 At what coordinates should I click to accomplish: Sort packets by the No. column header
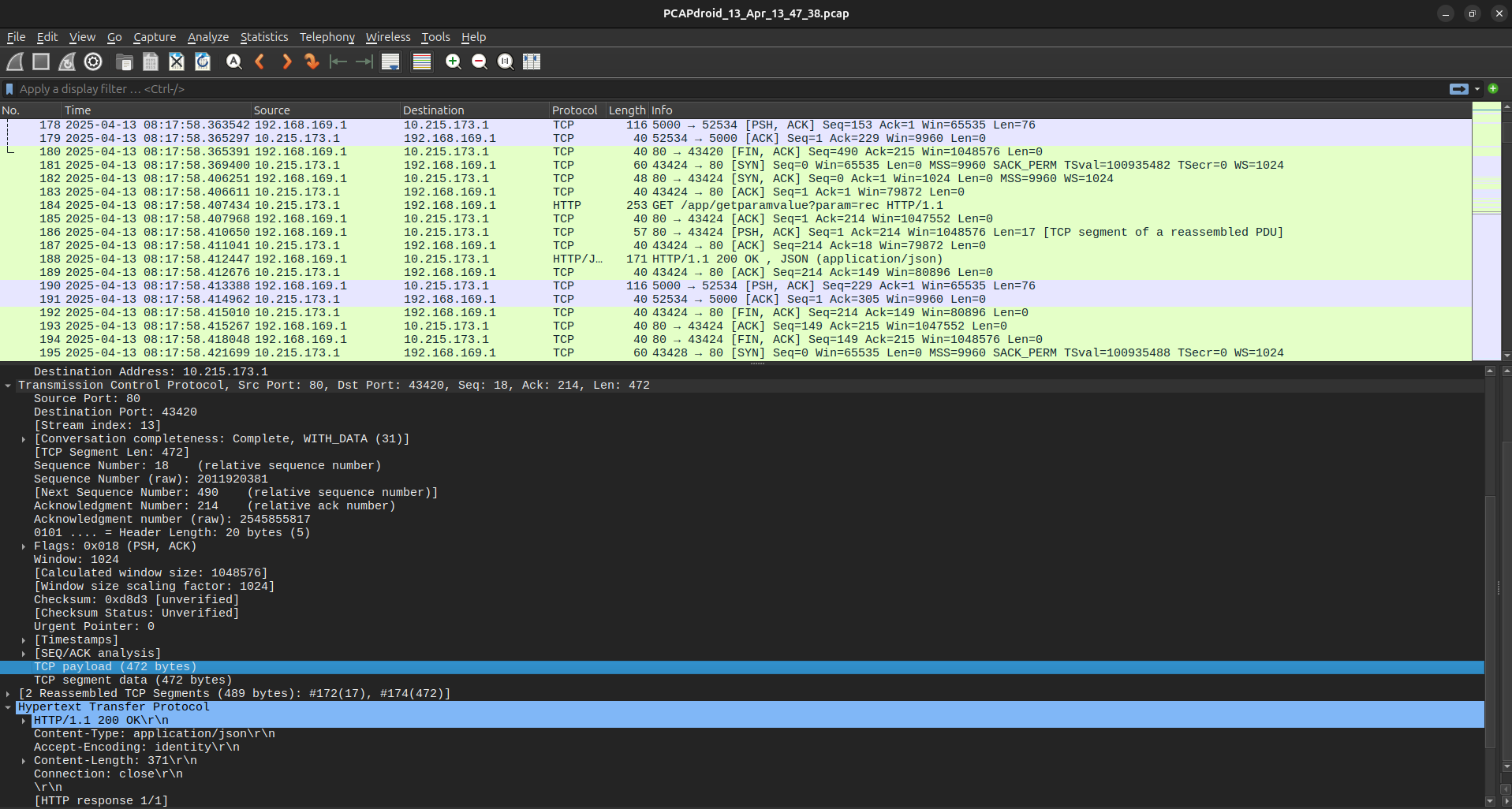[31, 110]
